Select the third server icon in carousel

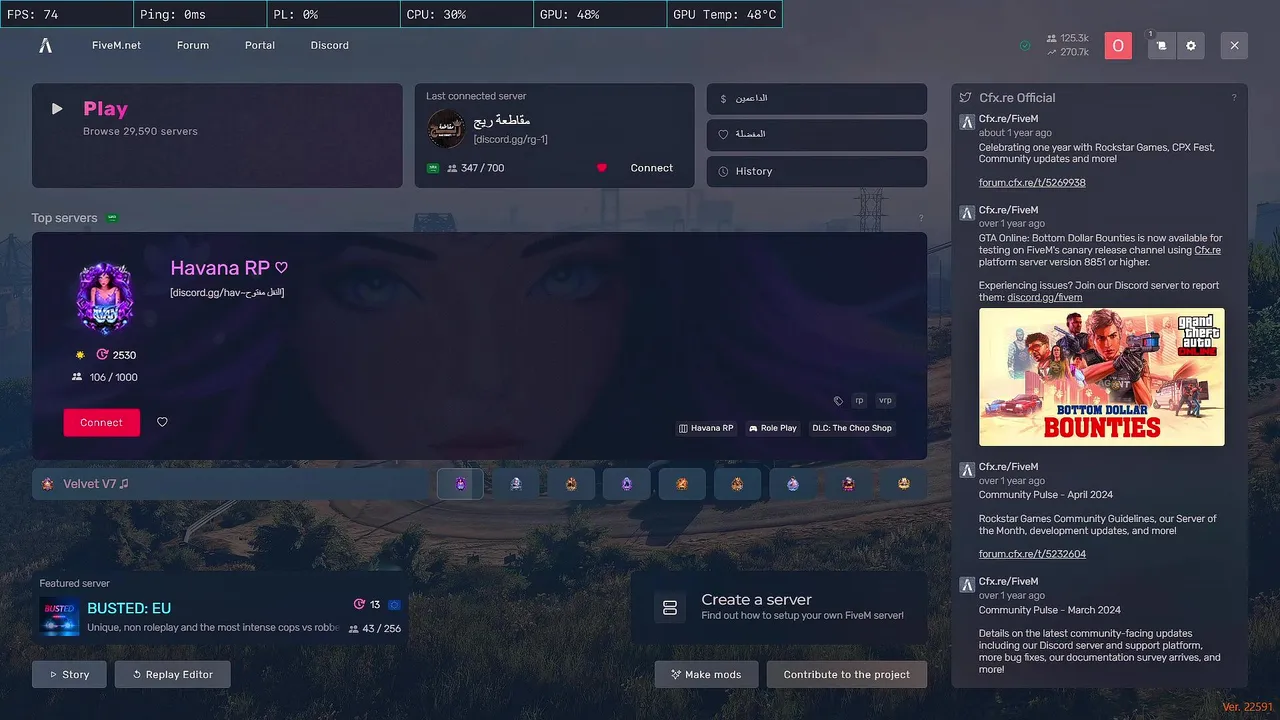click(571, 484)
